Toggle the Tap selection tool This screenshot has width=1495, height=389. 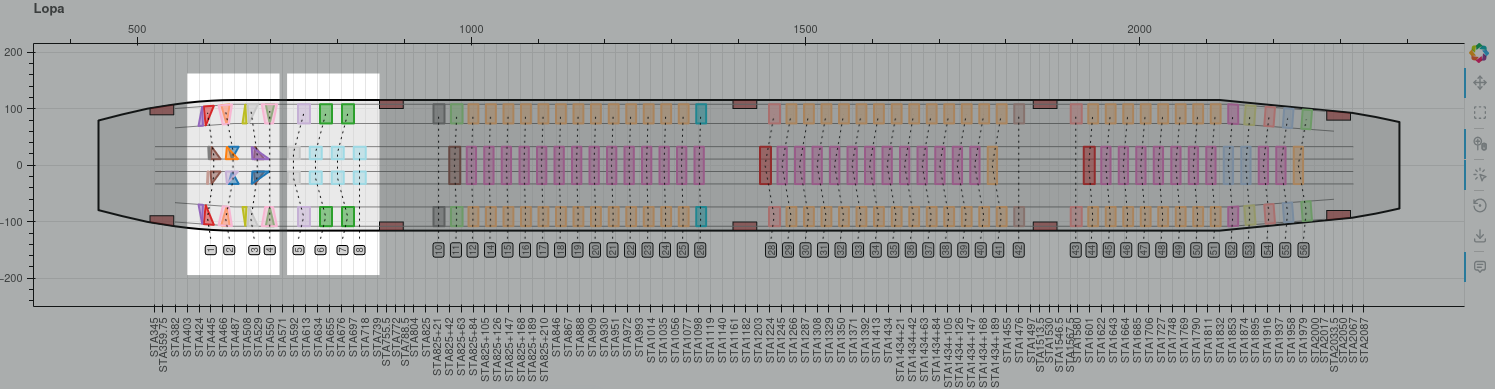pos(1479,175)
